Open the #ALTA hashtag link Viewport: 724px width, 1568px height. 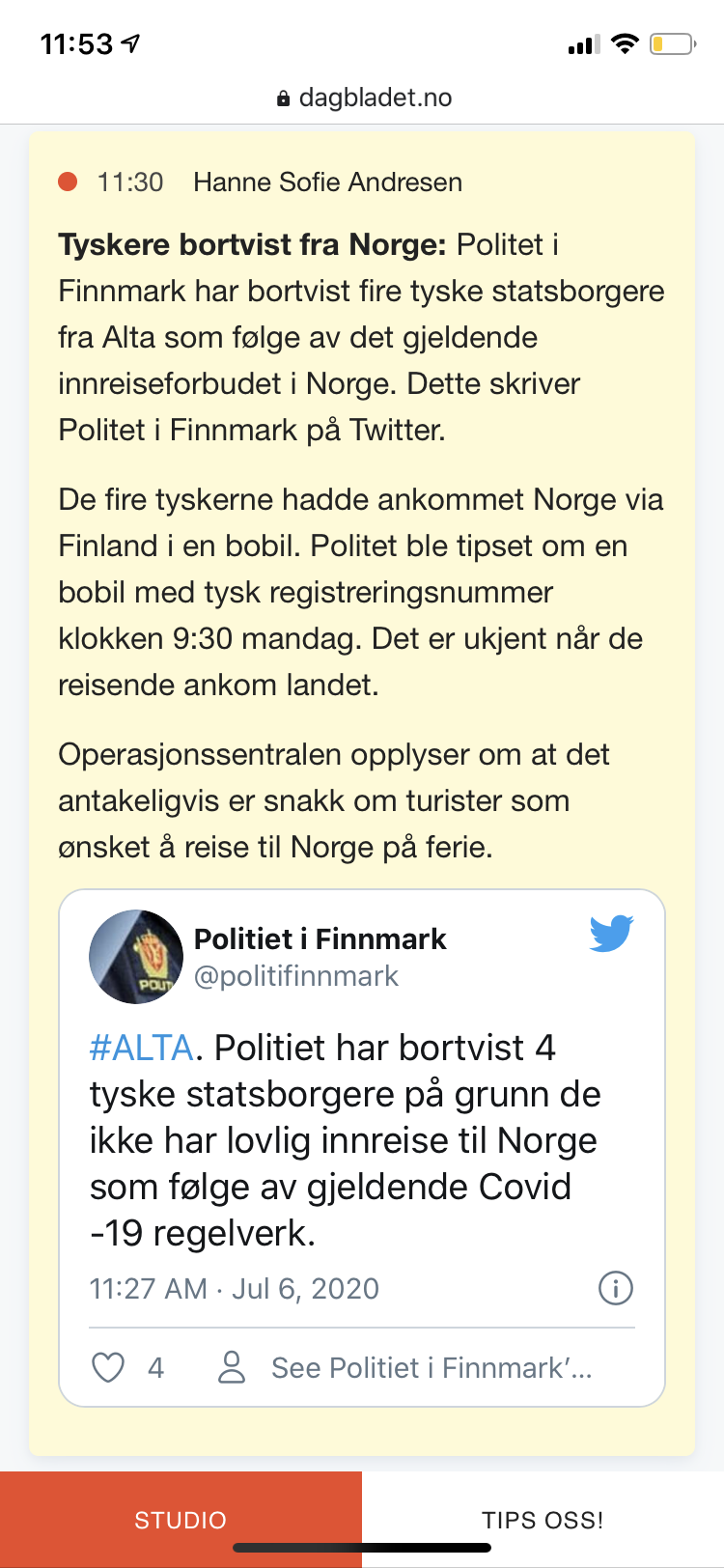tap(142, 1048)
